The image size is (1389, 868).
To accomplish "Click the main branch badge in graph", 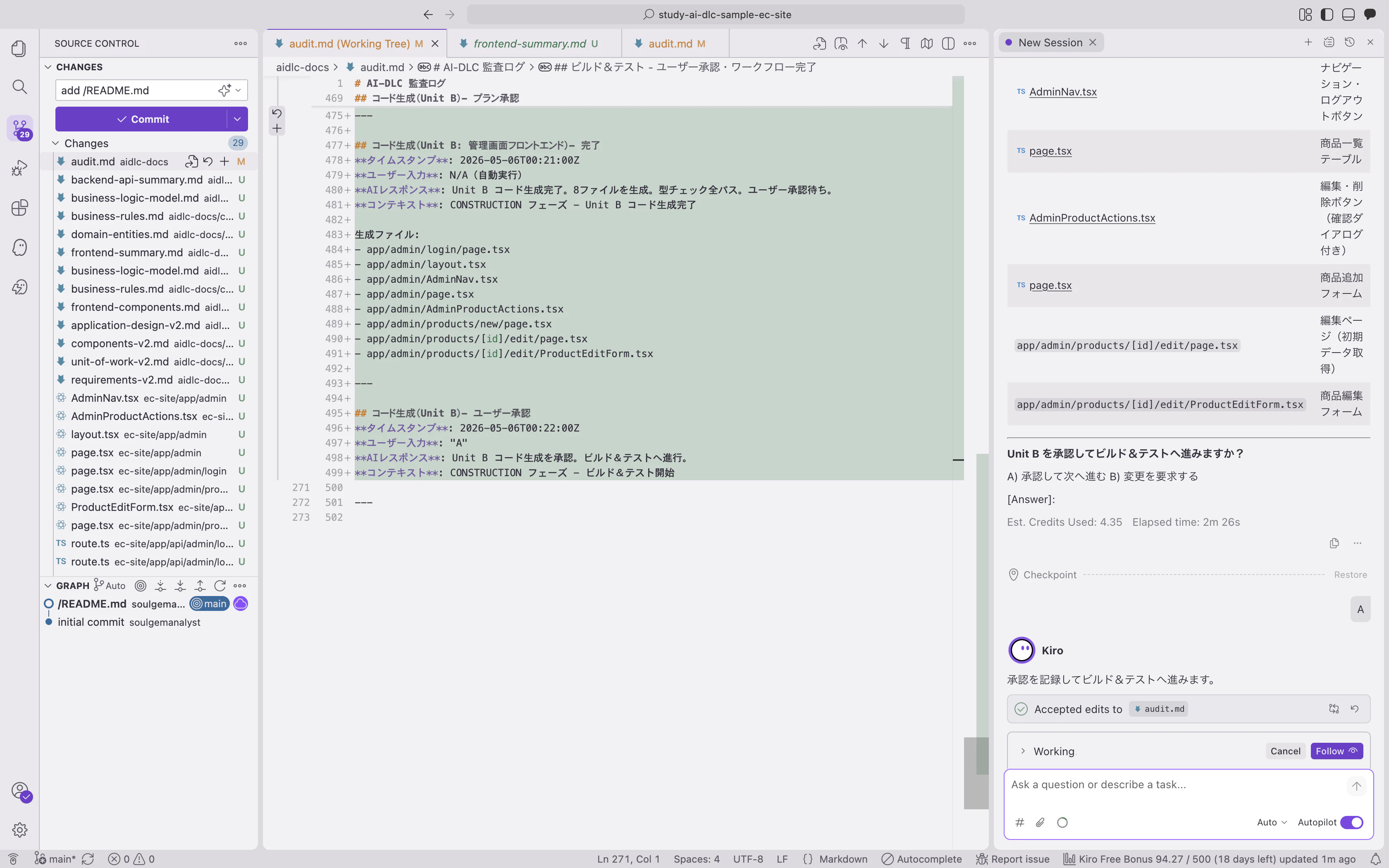I will (x=210, y=604).
